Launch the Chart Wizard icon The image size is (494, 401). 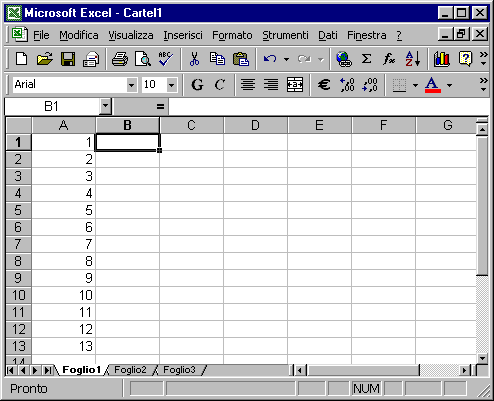click(442, 59)
